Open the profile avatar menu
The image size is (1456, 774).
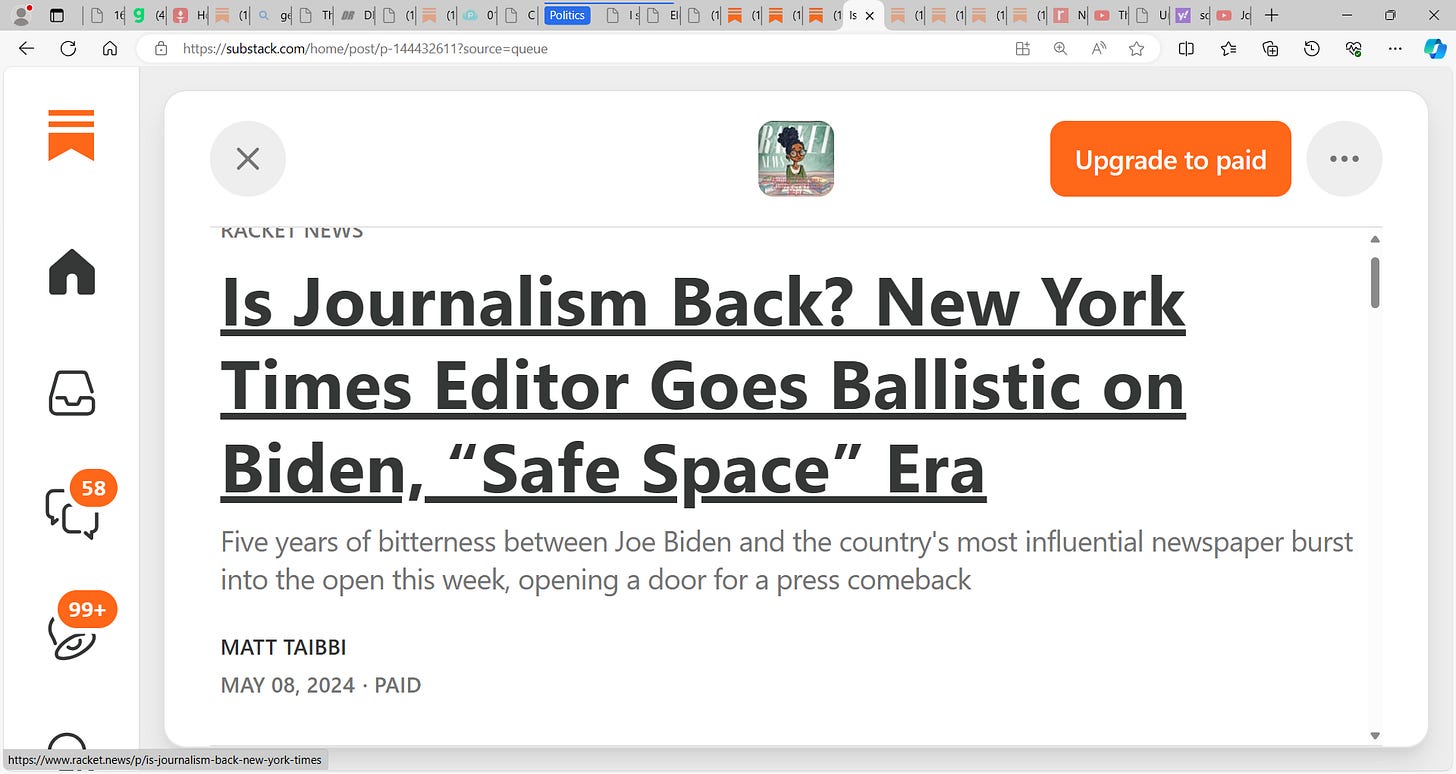tap(20, 15)
